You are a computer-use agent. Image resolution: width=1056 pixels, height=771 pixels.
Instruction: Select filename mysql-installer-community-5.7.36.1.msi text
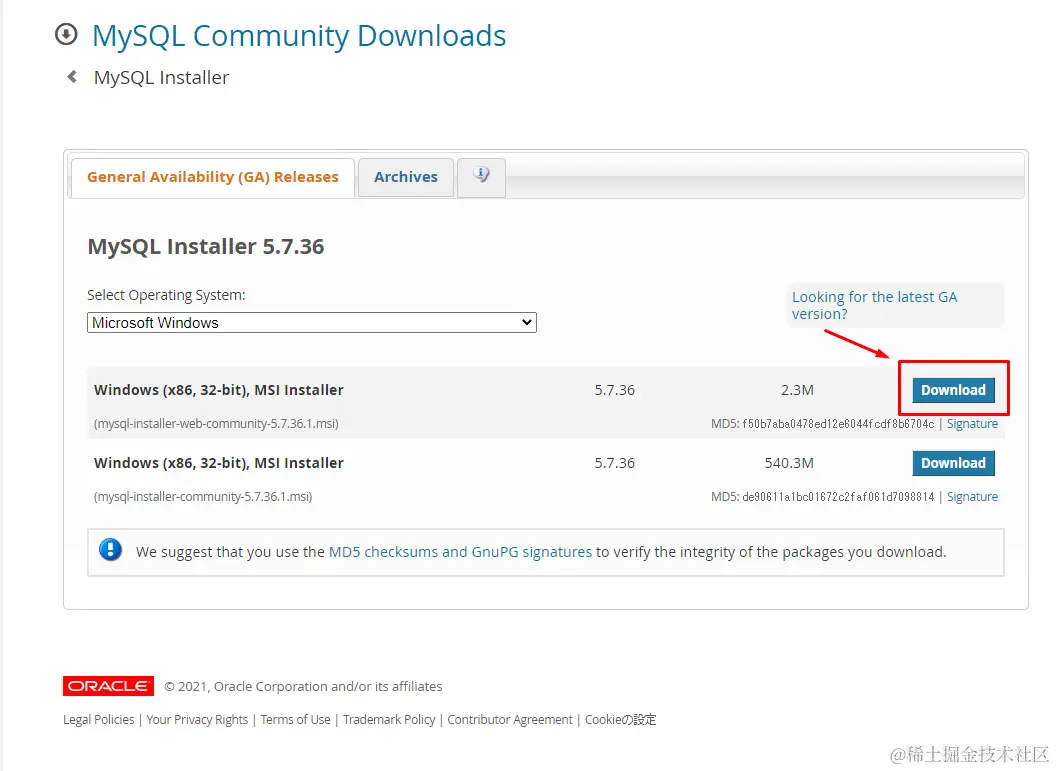(x=203, y=496)
